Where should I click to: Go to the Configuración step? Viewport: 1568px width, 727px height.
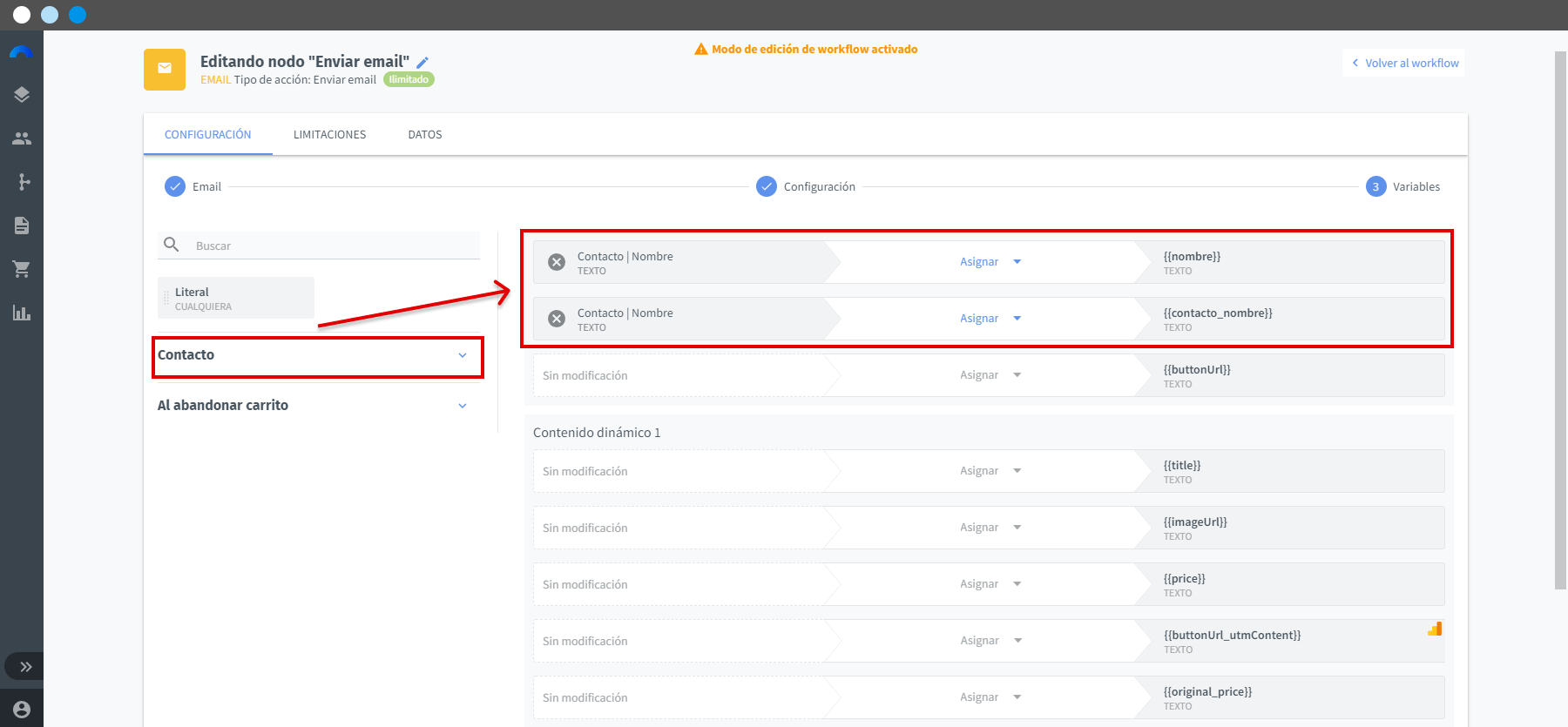(x=806, y=186)
